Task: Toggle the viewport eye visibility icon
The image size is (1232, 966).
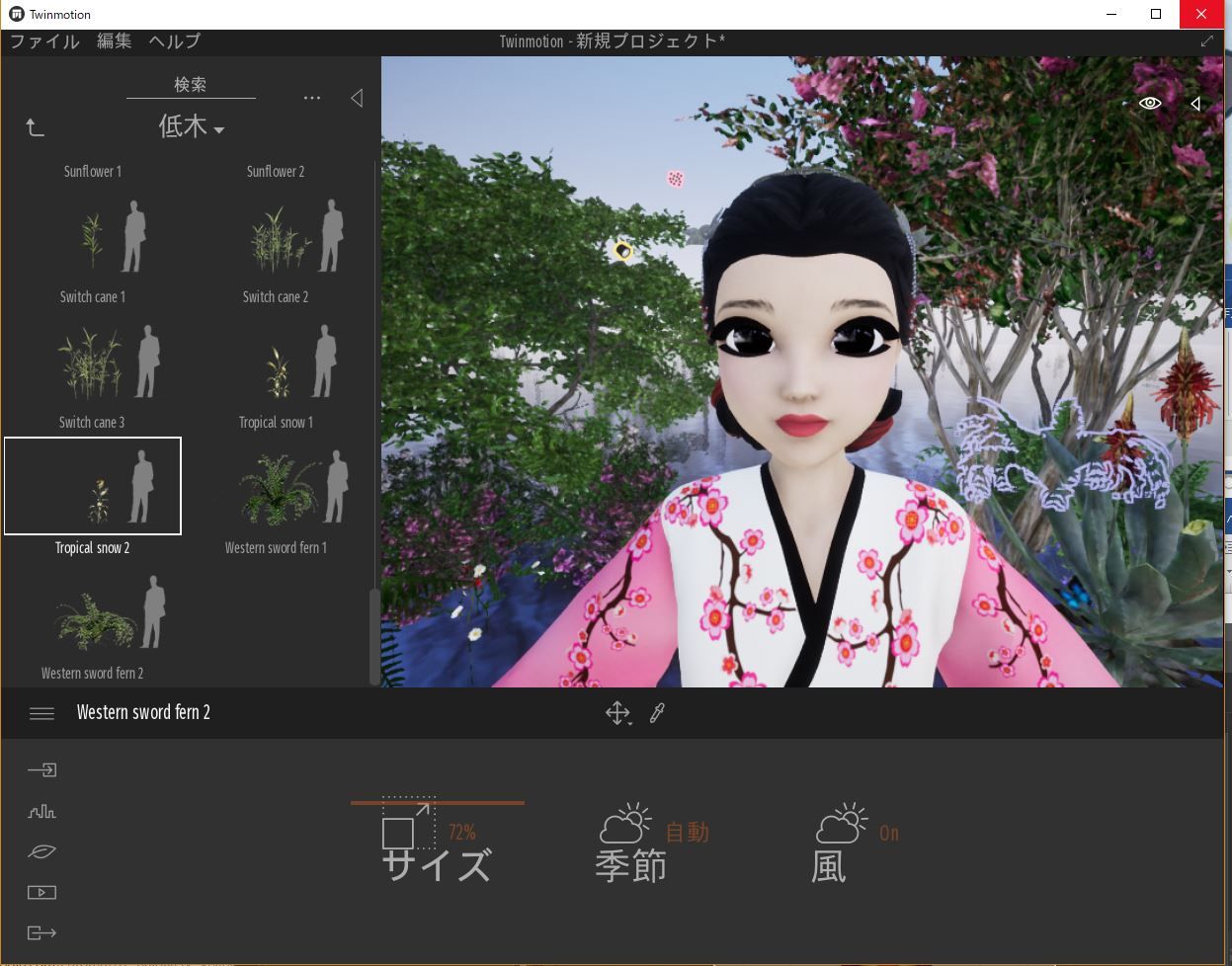Action: point(1150,103)
